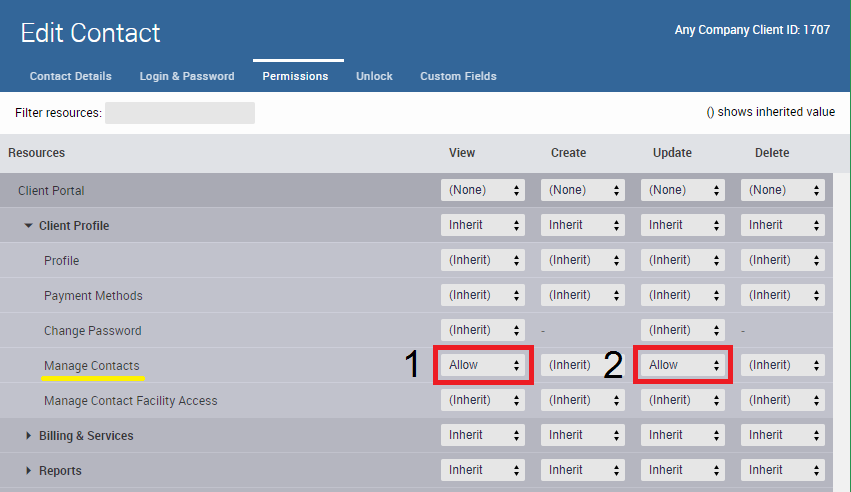
Task: Open Change Password View dropdown
Action: (x=483, y=330)
